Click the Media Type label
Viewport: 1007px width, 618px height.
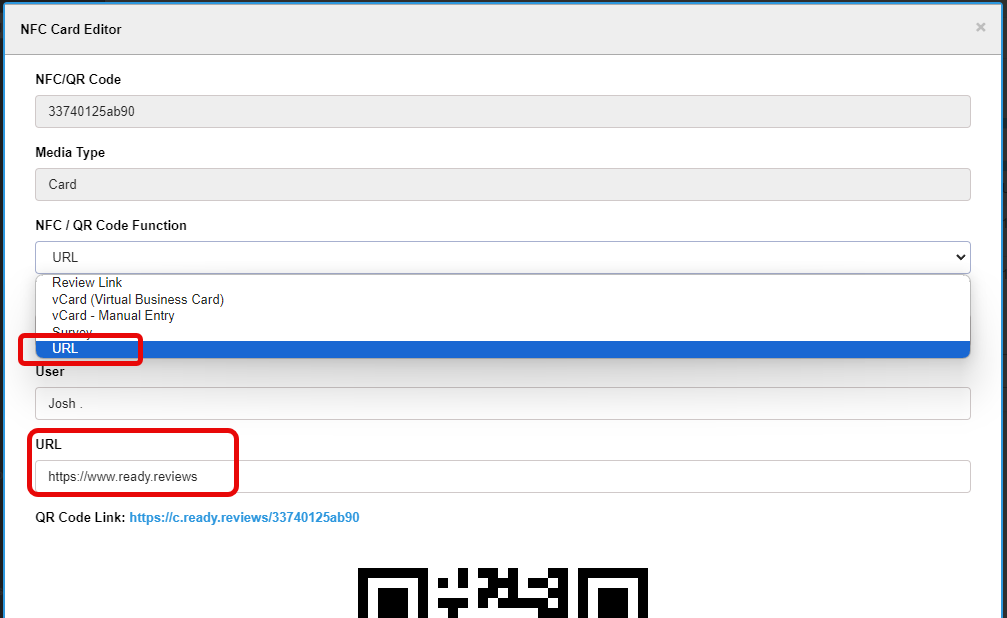pos(70,153)
